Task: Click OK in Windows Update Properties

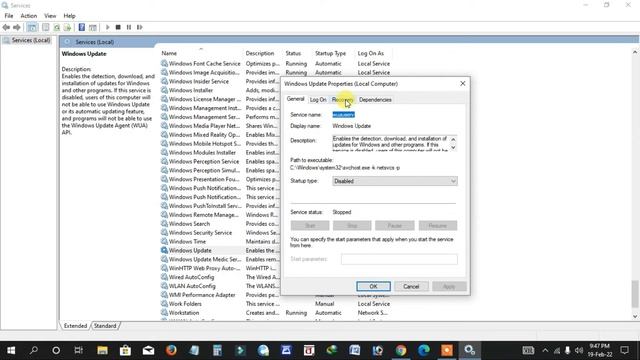Action: pos(373,287)
